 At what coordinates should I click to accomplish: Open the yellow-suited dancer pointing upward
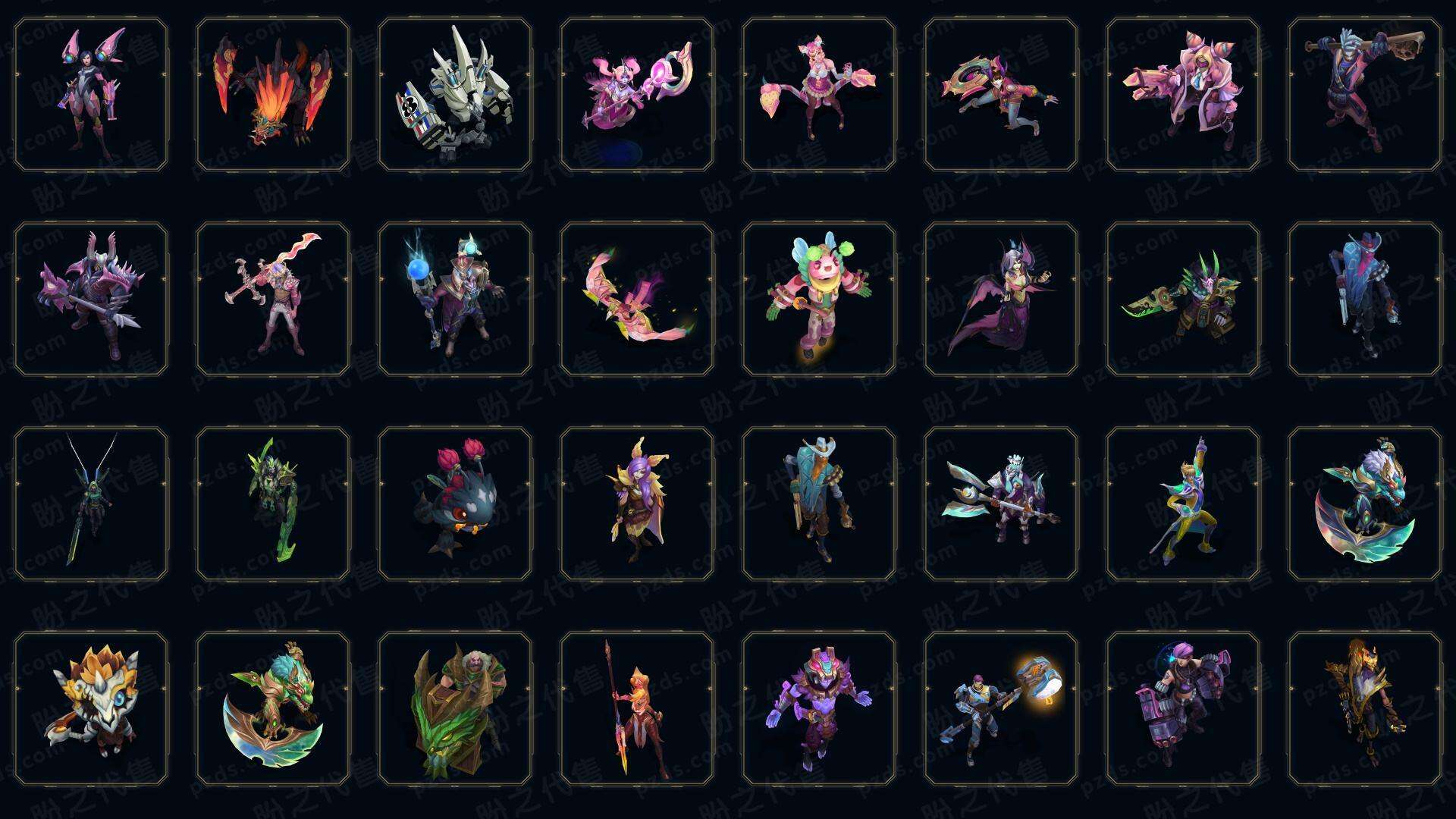click(x=1183, y=504)
